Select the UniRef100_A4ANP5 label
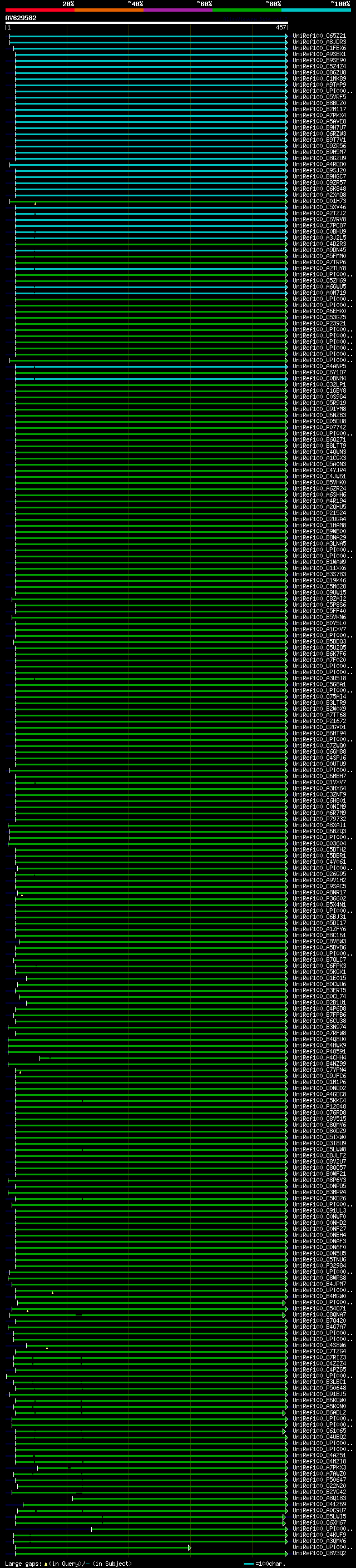 319,367
